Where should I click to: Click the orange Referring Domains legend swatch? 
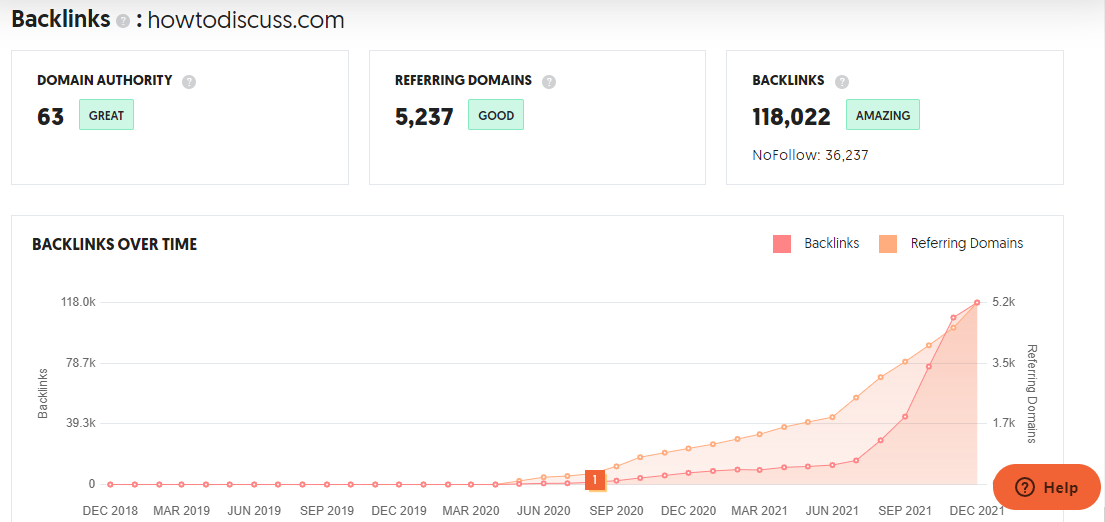(888, 243)
